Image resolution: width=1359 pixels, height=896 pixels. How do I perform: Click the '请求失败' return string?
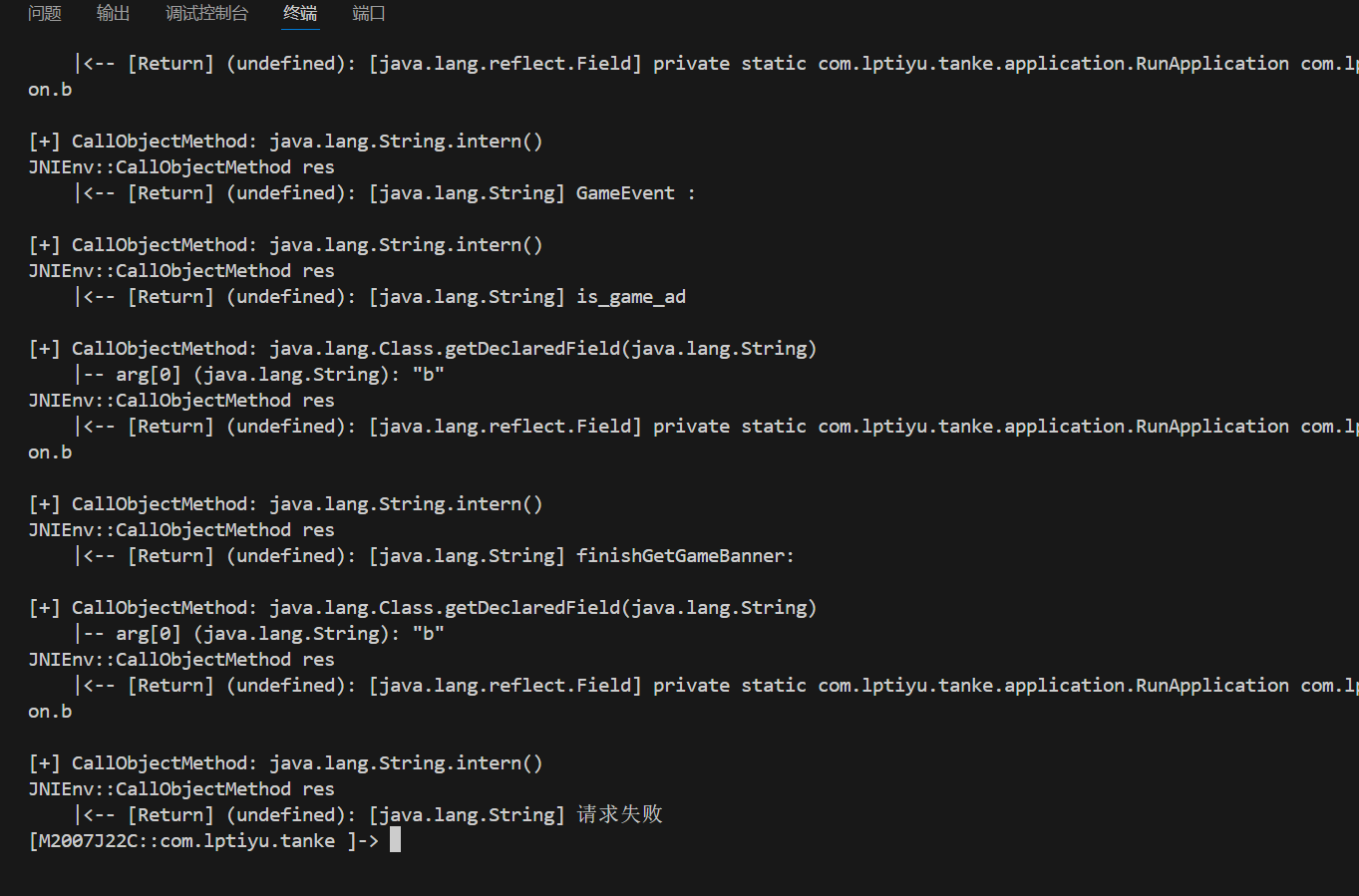tap(619, 815)
